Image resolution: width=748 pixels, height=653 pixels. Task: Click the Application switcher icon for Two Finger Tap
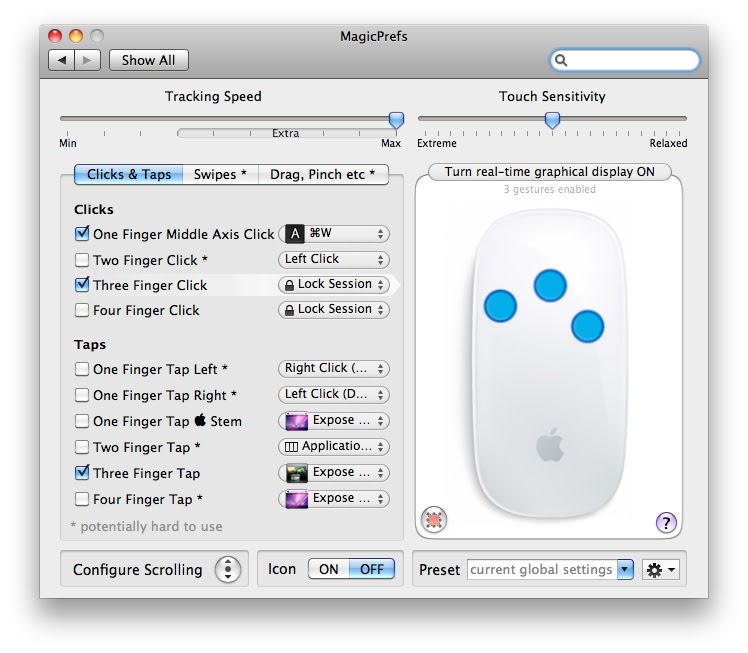291,447
